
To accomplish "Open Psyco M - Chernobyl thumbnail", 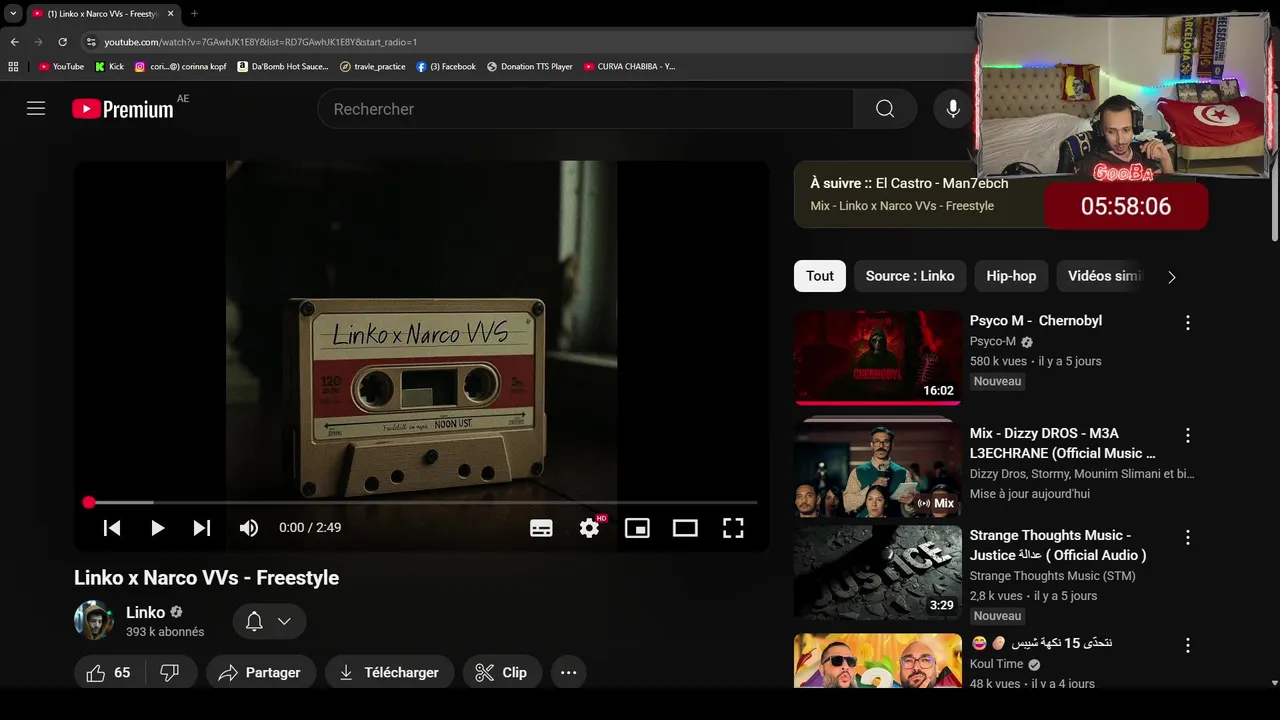I will pyautogui.click(x=878, y=357).
